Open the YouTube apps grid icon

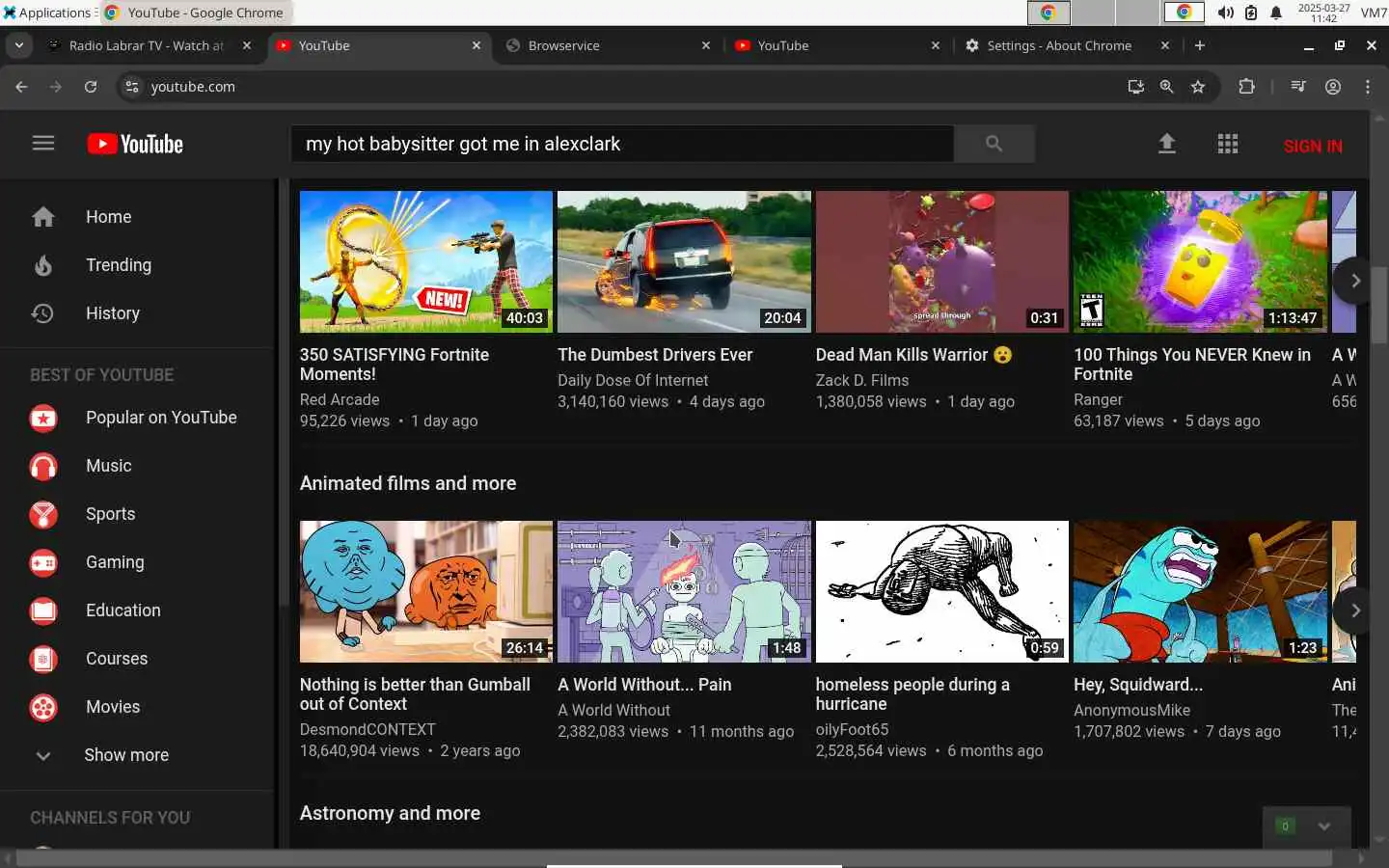[1227, 144]
